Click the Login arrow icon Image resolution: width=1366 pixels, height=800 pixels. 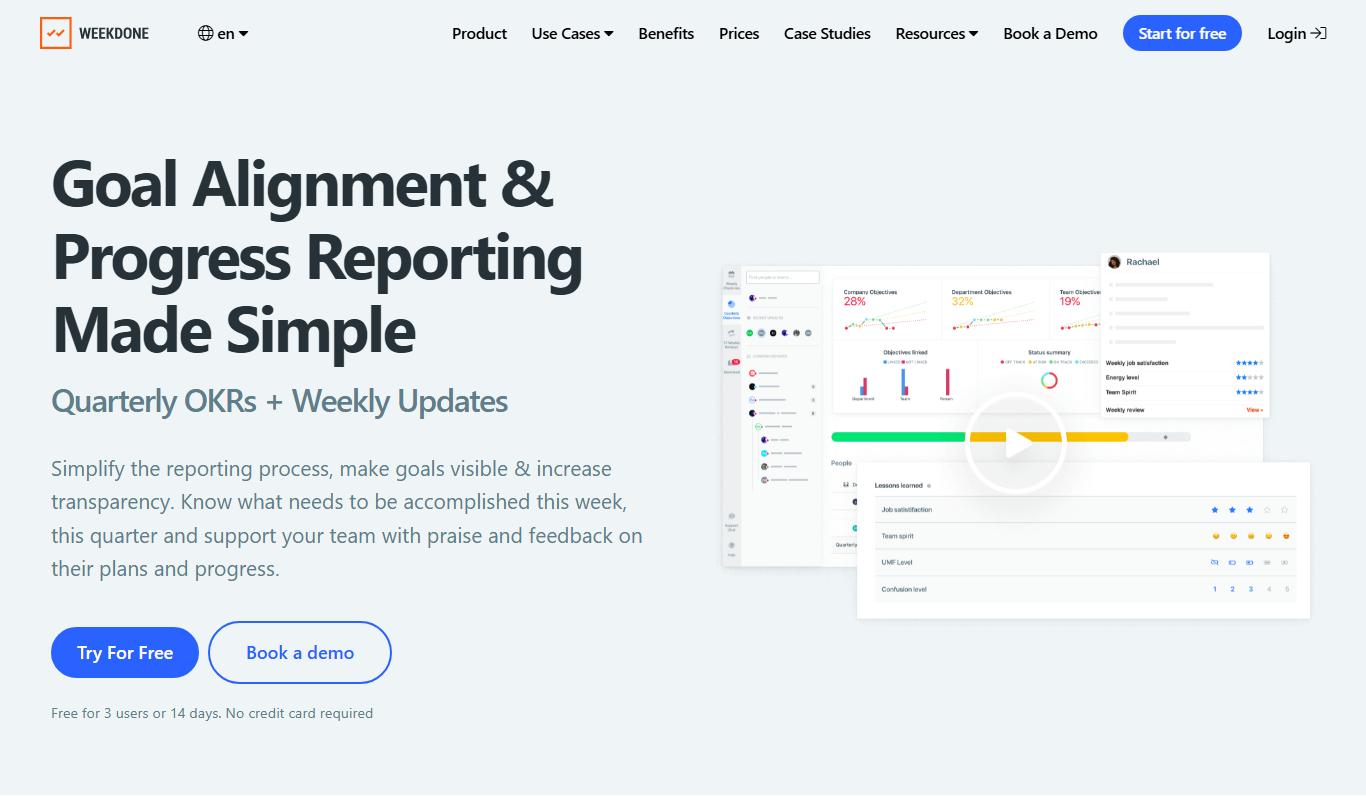(1319, 33)
